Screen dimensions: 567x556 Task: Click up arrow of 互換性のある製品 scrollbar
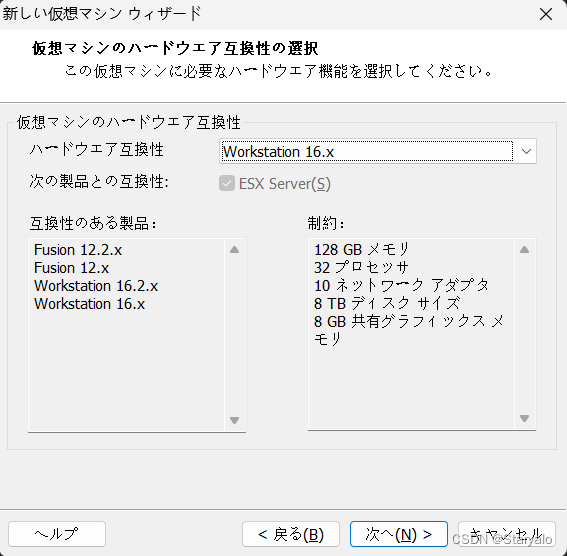coord(235,249)
